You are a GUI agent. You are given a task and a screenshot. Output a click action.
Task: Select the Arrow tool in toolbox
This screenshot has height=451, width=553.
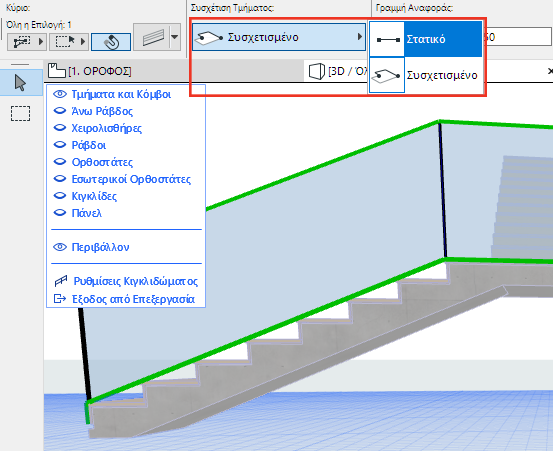click(20, 83)
